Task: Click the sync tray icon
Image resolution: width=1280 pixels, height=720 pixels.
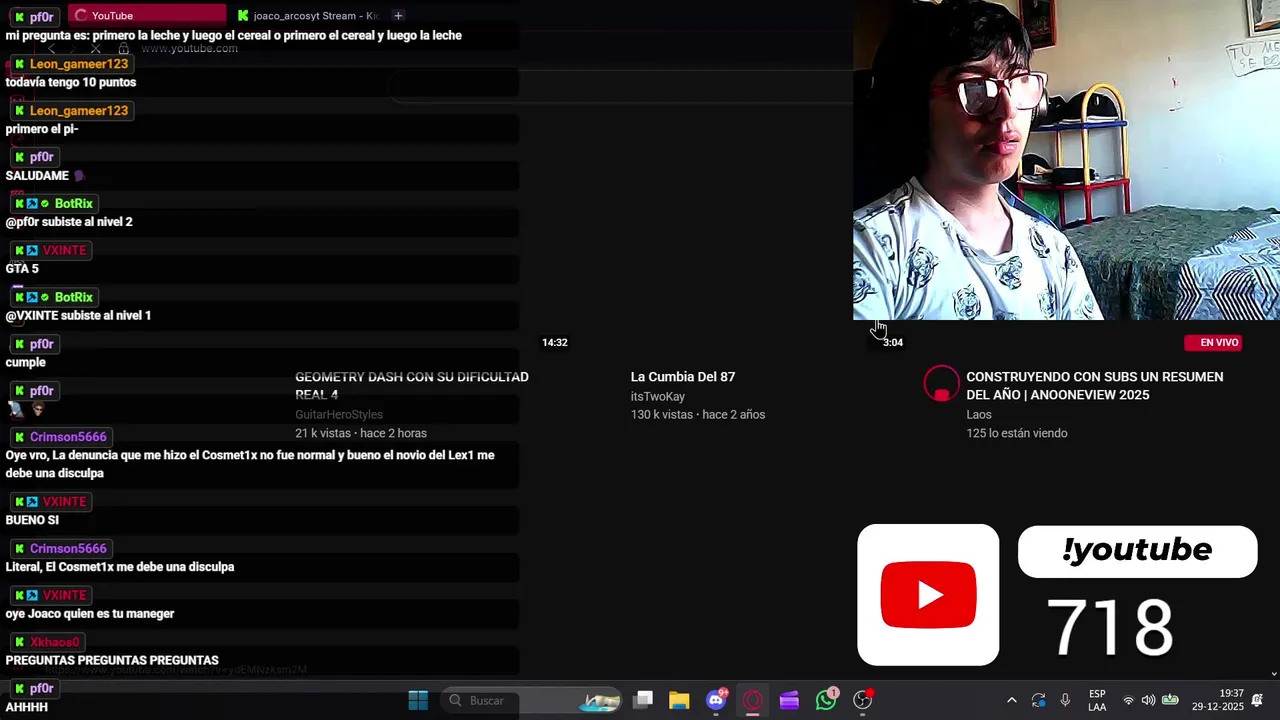Action: point(1038,700)
